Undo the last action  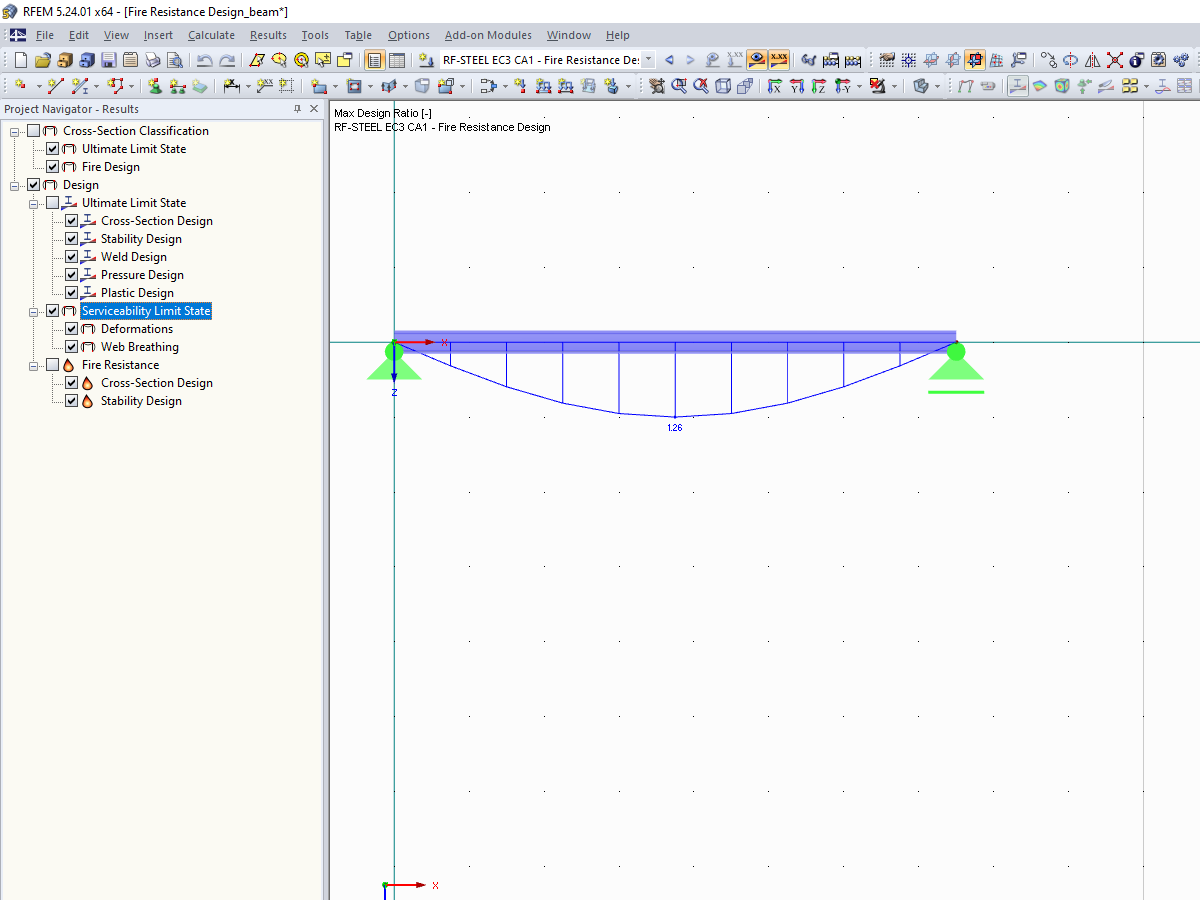205,59
